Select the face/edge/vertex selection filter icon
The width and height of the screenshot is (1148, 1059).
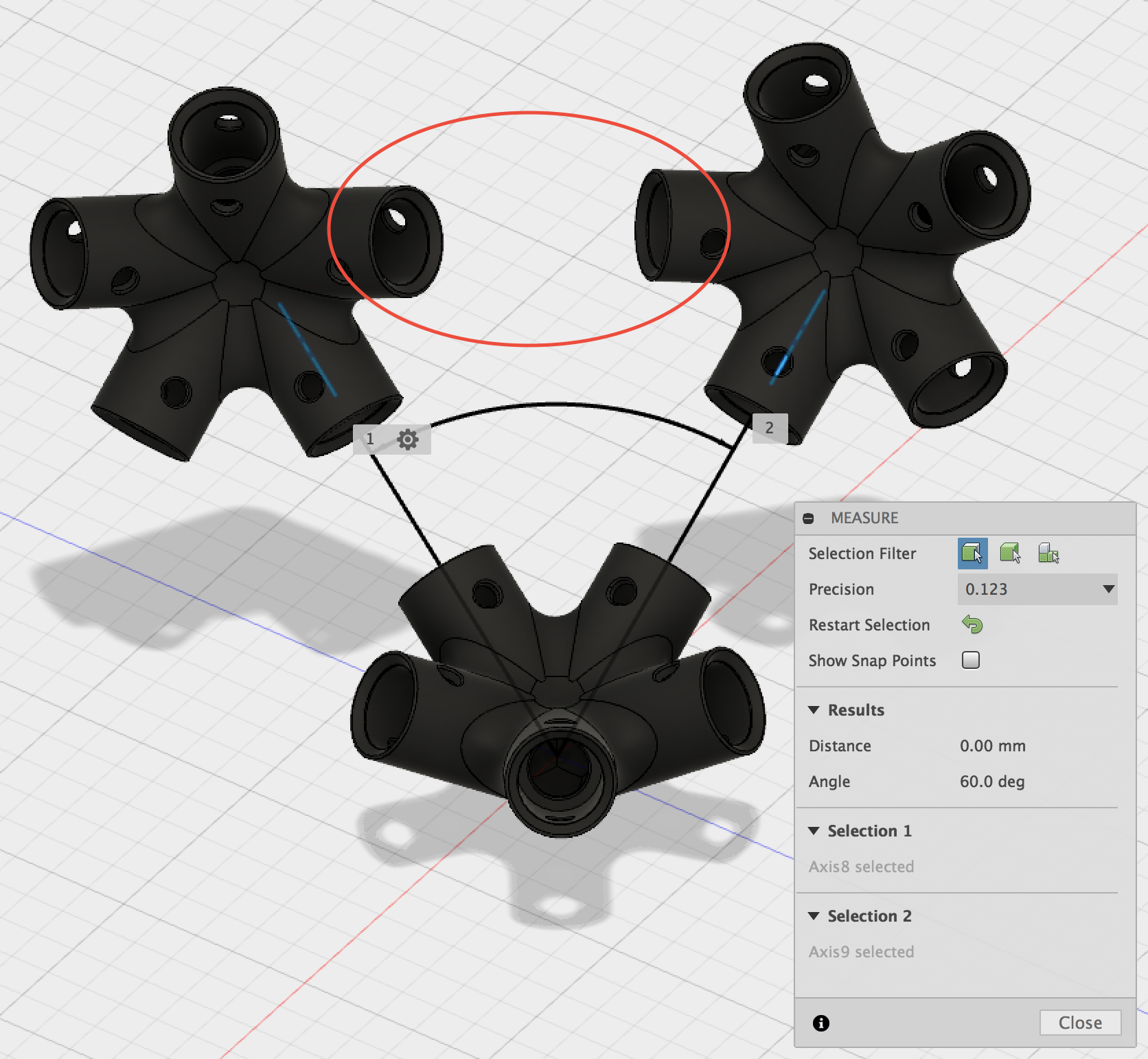[x=972, y=554]
